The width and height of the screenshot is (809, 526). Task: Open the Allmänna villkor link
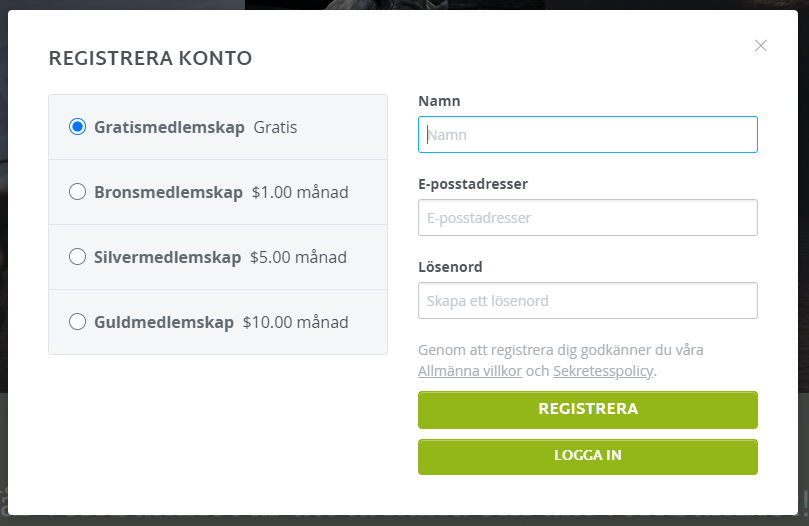tap(470, 371)
